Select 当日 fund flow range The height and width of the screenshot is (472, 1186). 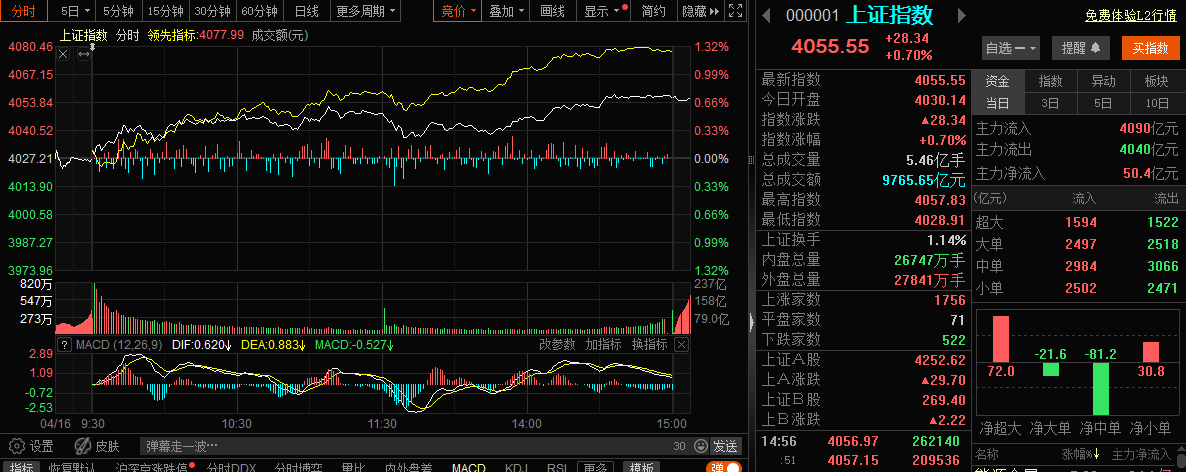tap(998, 103)
